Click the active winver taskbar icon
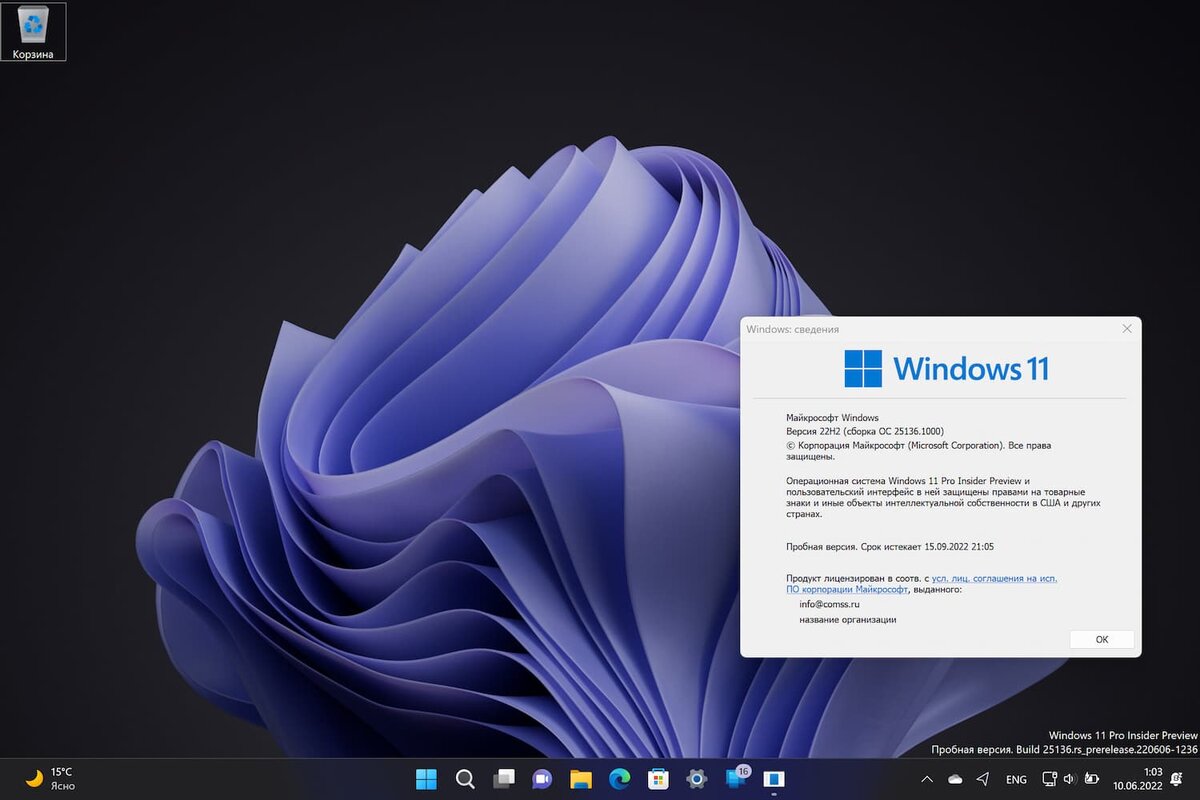1200x800 pixels. pos(774,779)
